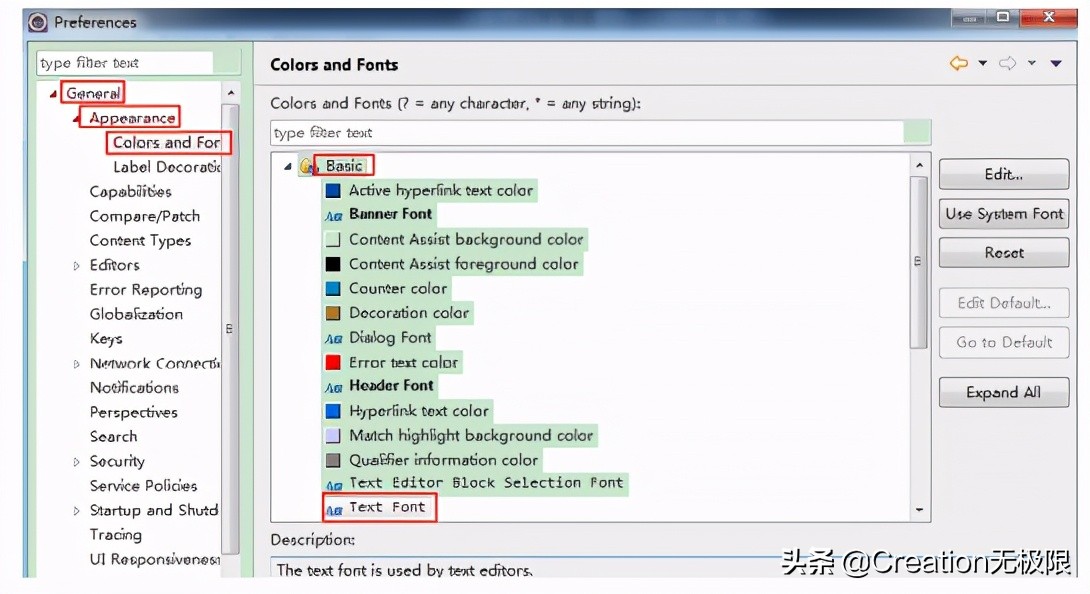Click the Edit... button
This screenshot has height=594, width=1090.
(1003, 174)
